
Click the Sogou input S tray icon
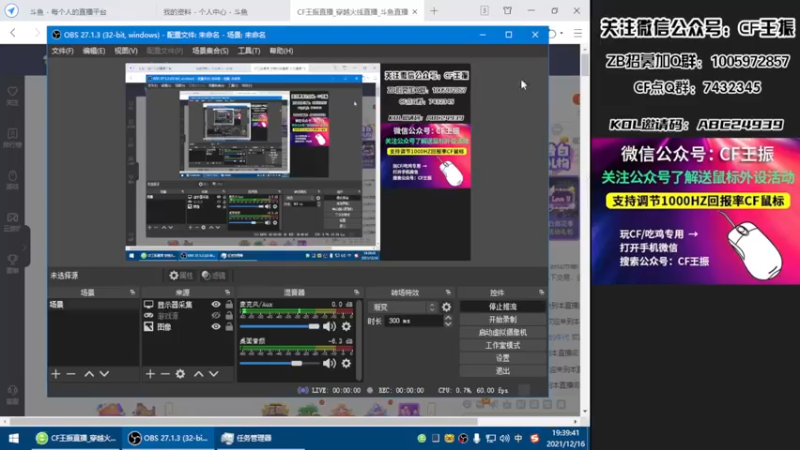pos(535,438)
